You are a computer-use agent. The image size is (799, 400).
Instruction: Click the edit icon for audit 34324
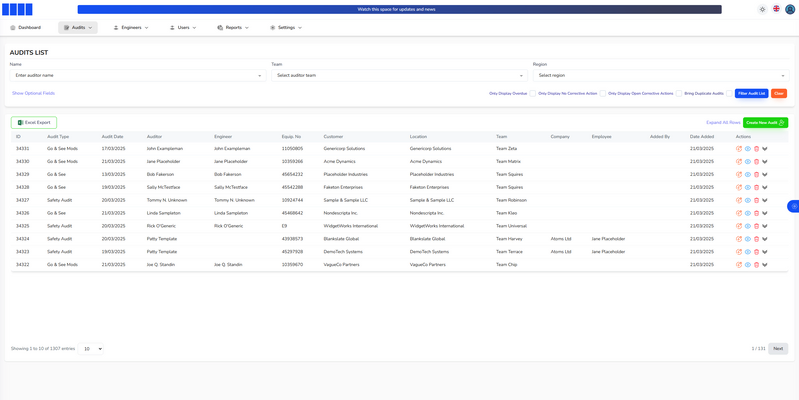click(739, 239)
